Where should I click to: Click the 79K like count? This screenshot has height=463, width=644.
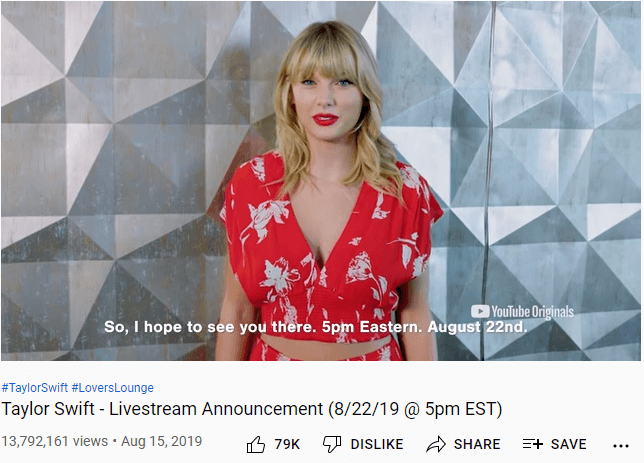click(x=287, y=444)
